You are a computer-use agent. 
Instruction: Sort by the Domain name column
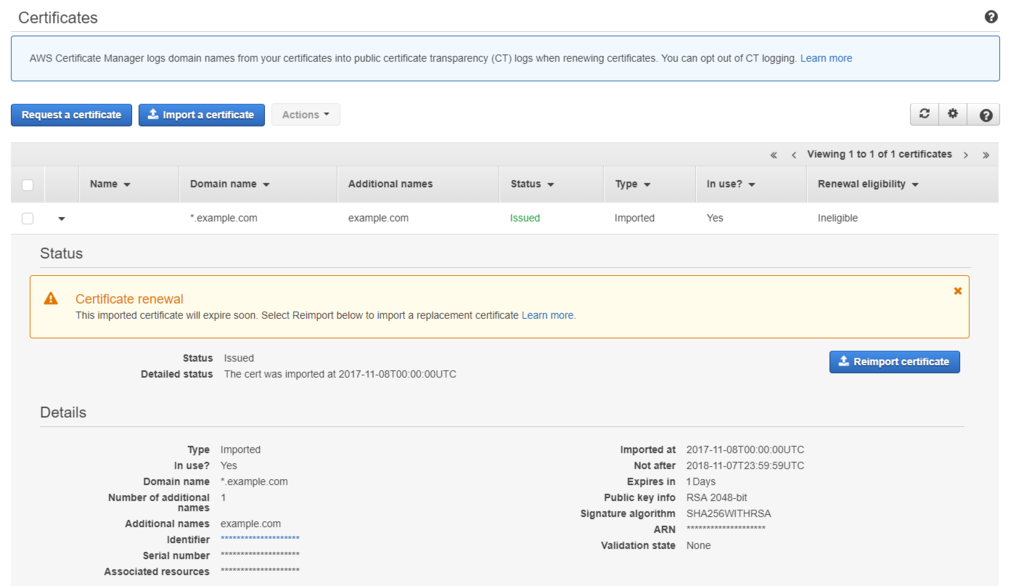pyautogui.click(x=229, y=184)
